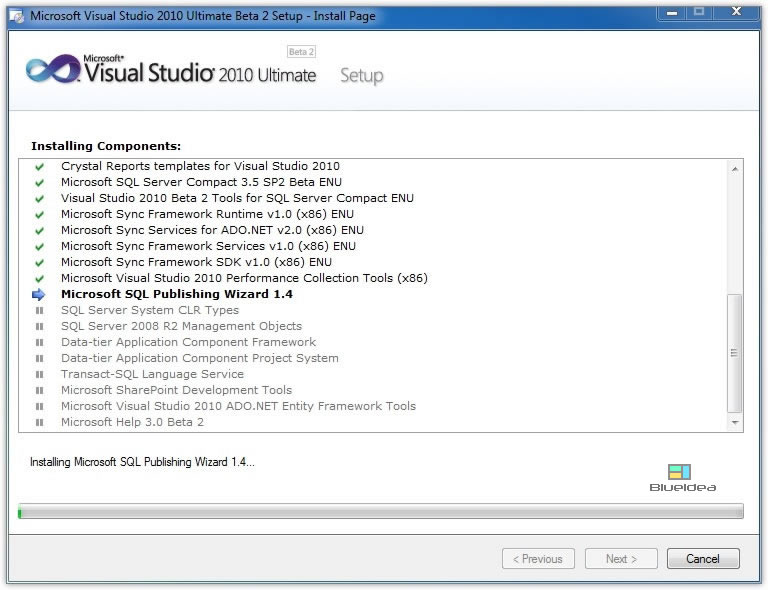This screenshot has height=590, width=768.
Task: Click the 'Setup' header text
Action: [x=362, y=75]
